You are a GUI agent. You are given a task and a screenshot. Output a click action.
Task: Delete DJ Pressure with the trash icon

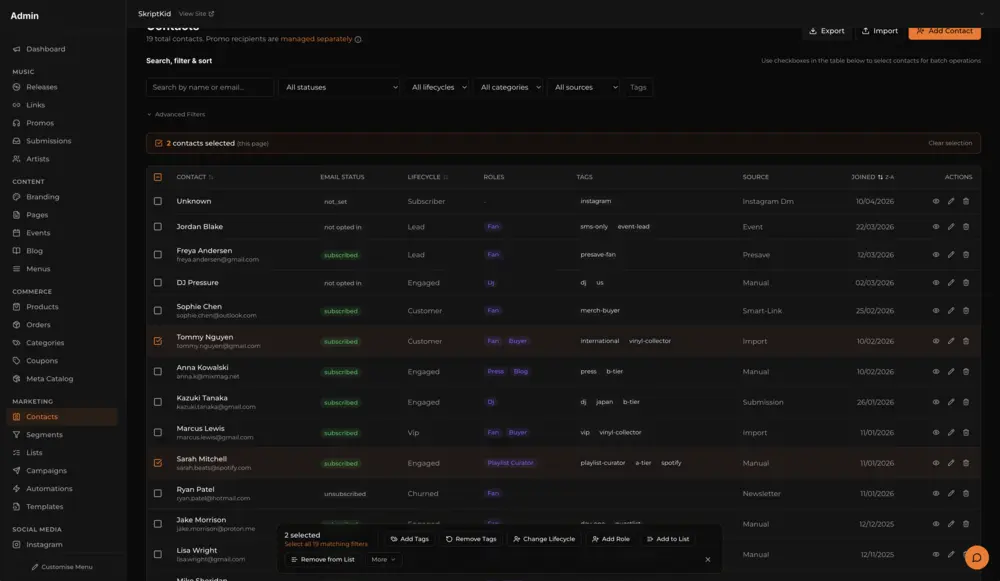(x=965, y=283)
